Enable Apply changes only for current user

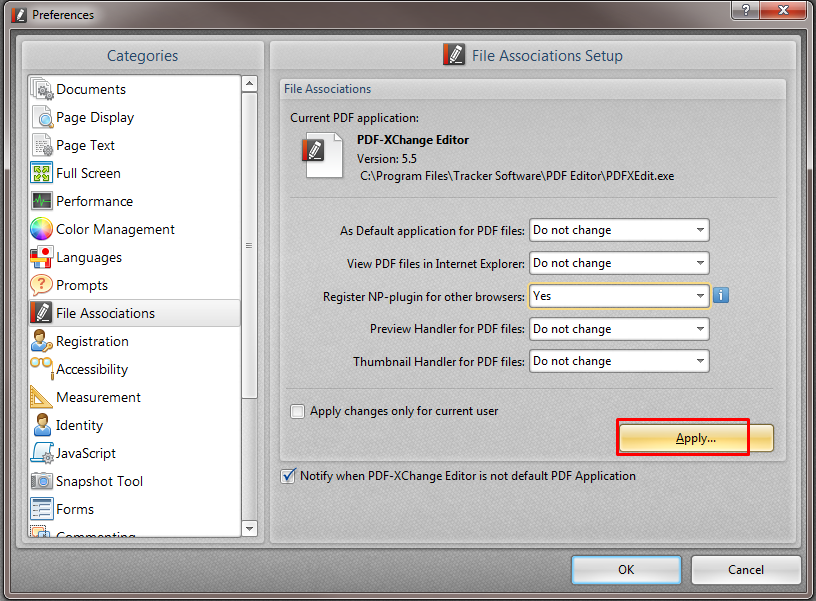pos(297,411)
